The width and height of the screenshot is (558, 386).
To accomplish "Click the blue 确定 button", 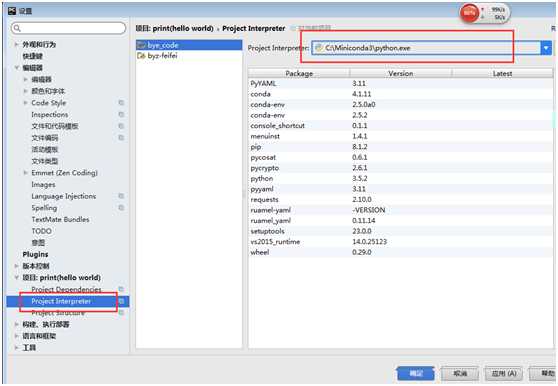I will [416, 374].
